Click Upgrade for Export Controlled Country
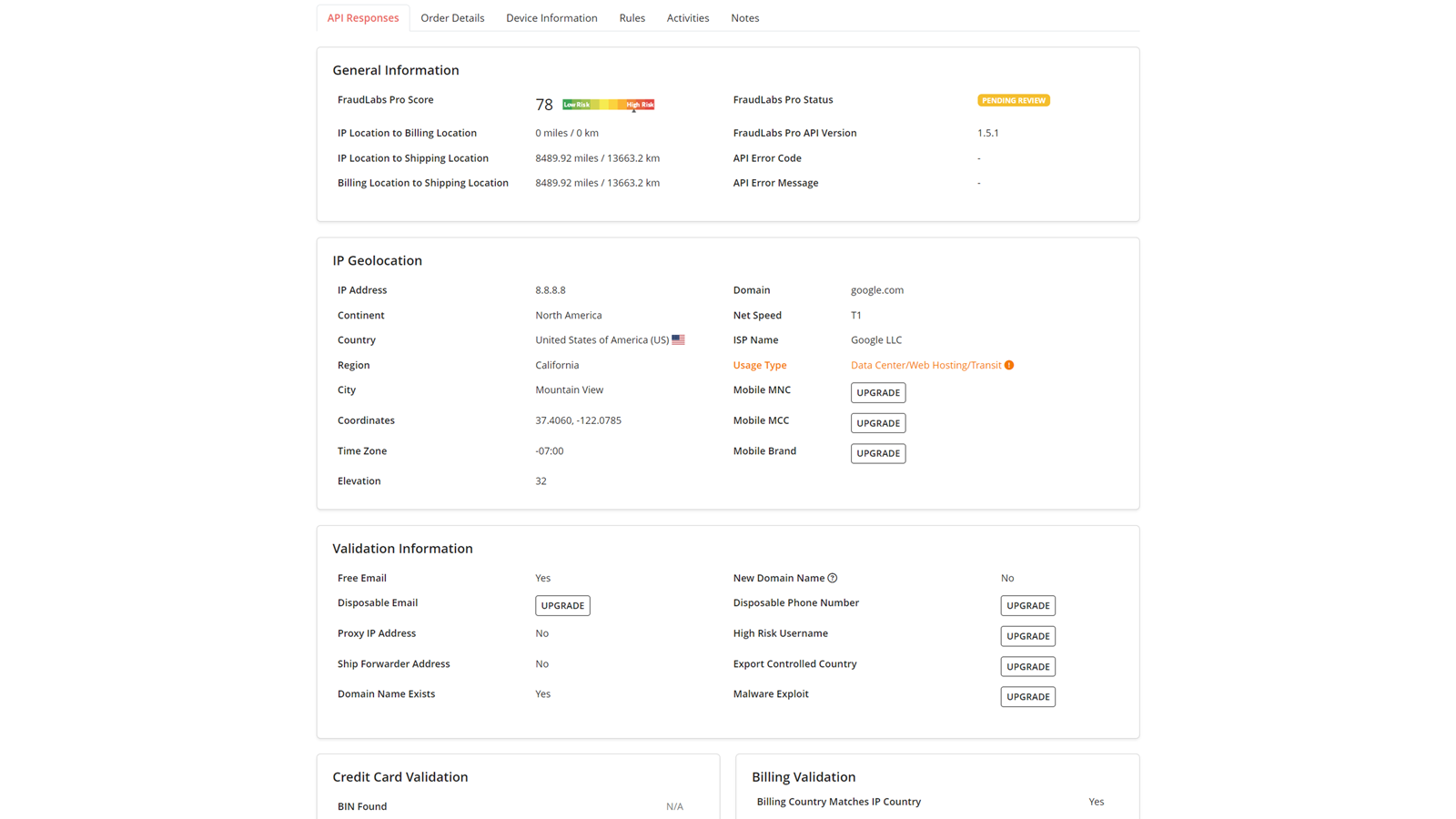This screenshot has height=819, width=1456. point(1027,667)
